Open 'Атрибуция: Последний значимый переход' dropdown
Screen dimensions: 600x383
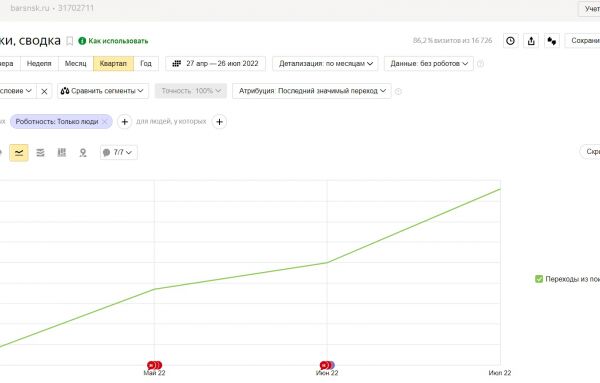point(312,91)
